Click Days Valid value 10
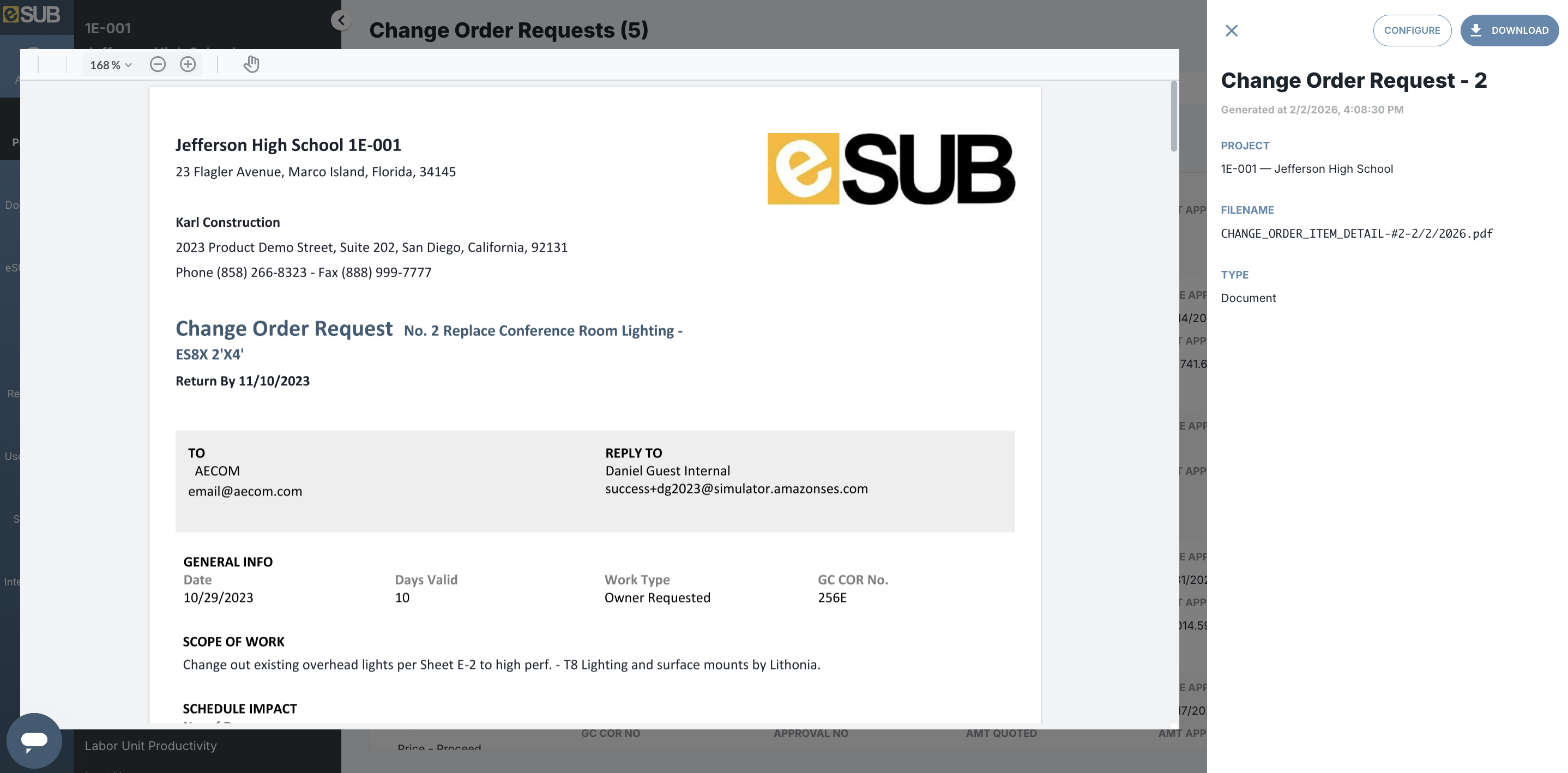Screen dimensions: 1568x773 pos(402,597)
